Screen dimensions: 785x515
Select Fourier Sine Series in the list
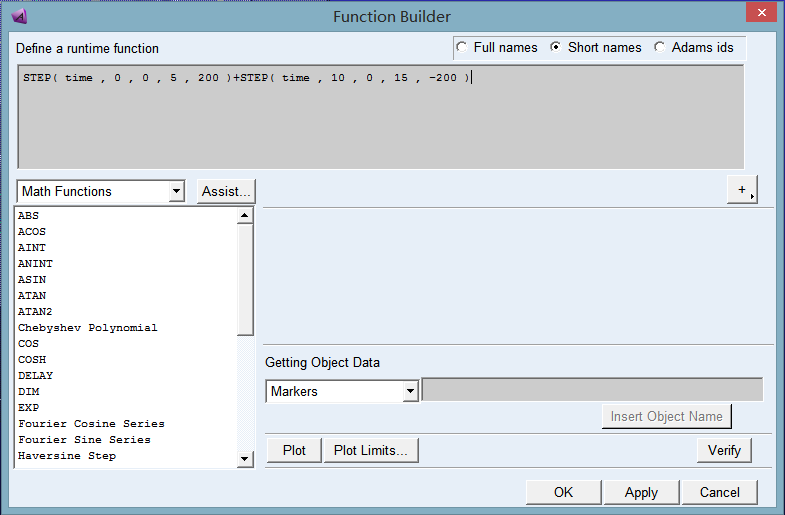coord(84,439)
